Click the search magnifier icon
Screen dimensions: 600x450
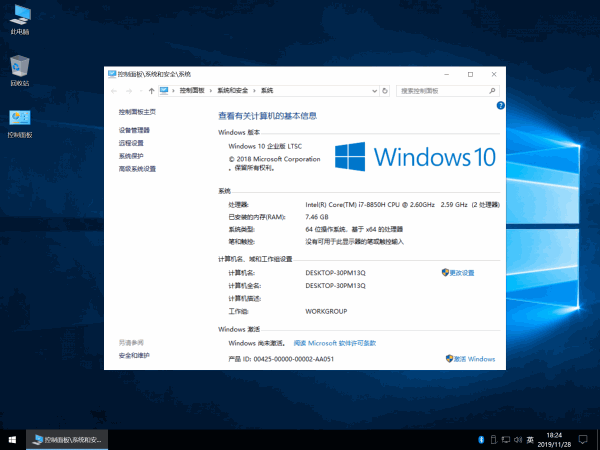coord(492,91)
